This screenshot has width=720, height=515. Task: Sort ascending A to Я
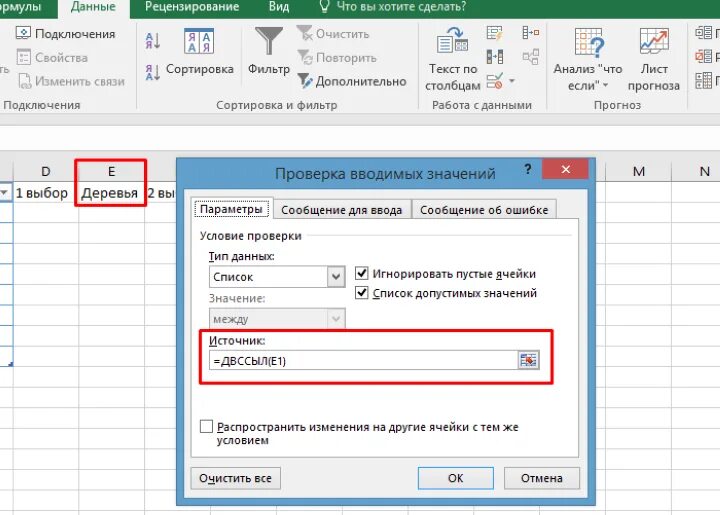153,41
